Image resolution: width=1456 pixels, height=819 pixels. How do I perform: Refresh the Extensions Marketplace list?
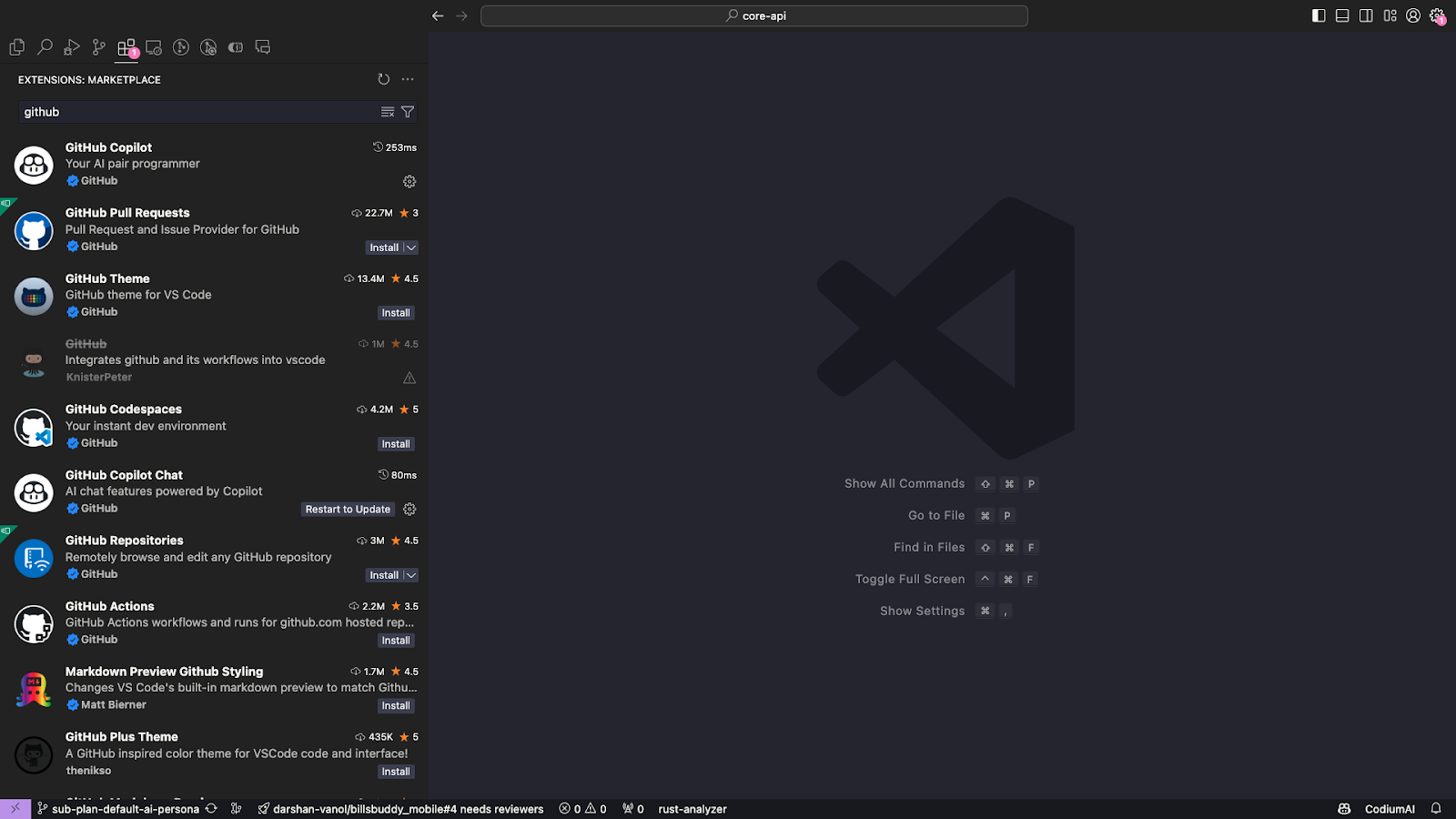tap(384, 79)
